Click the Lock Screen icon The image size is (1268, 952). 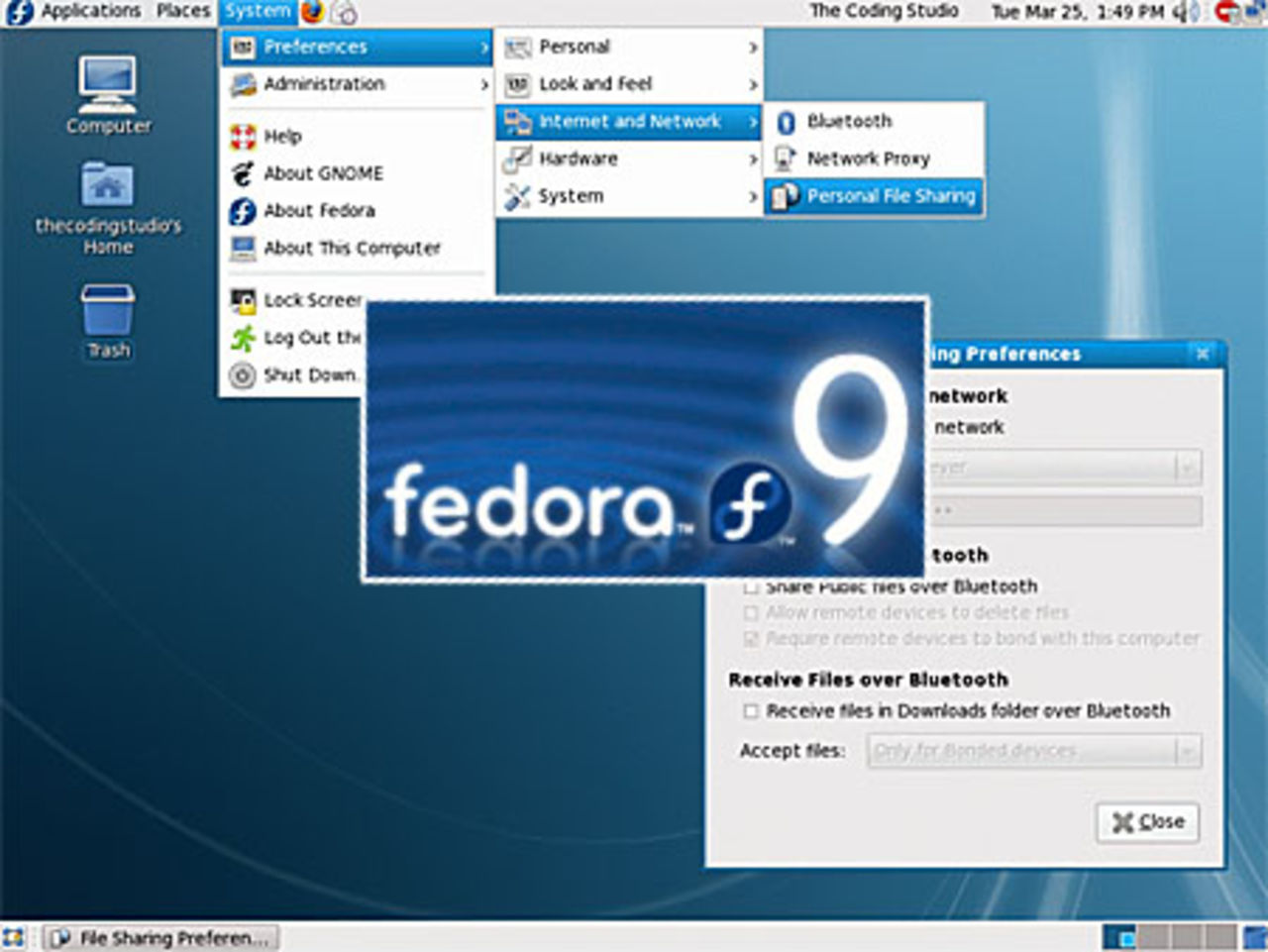[243, 300]
